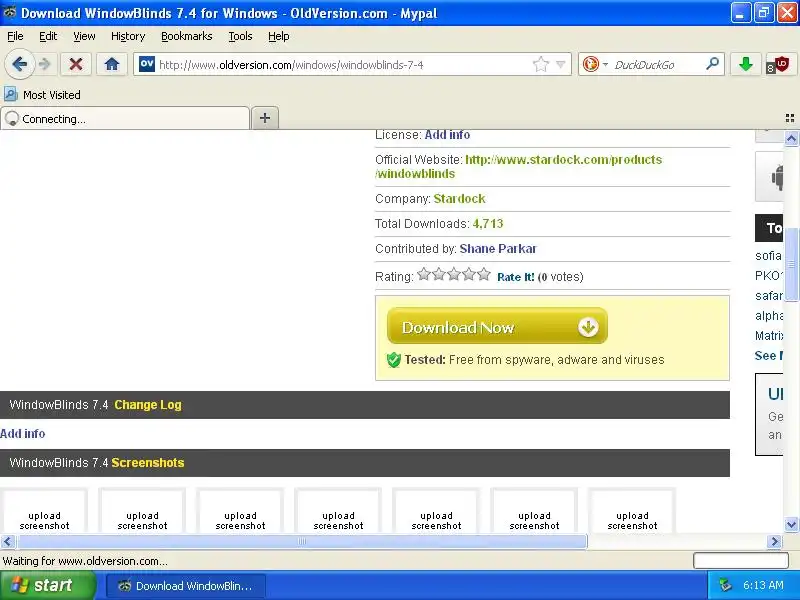The image size is (800, 600).
Task: Open a new tab with the plus button
Action: coord(265,118)
